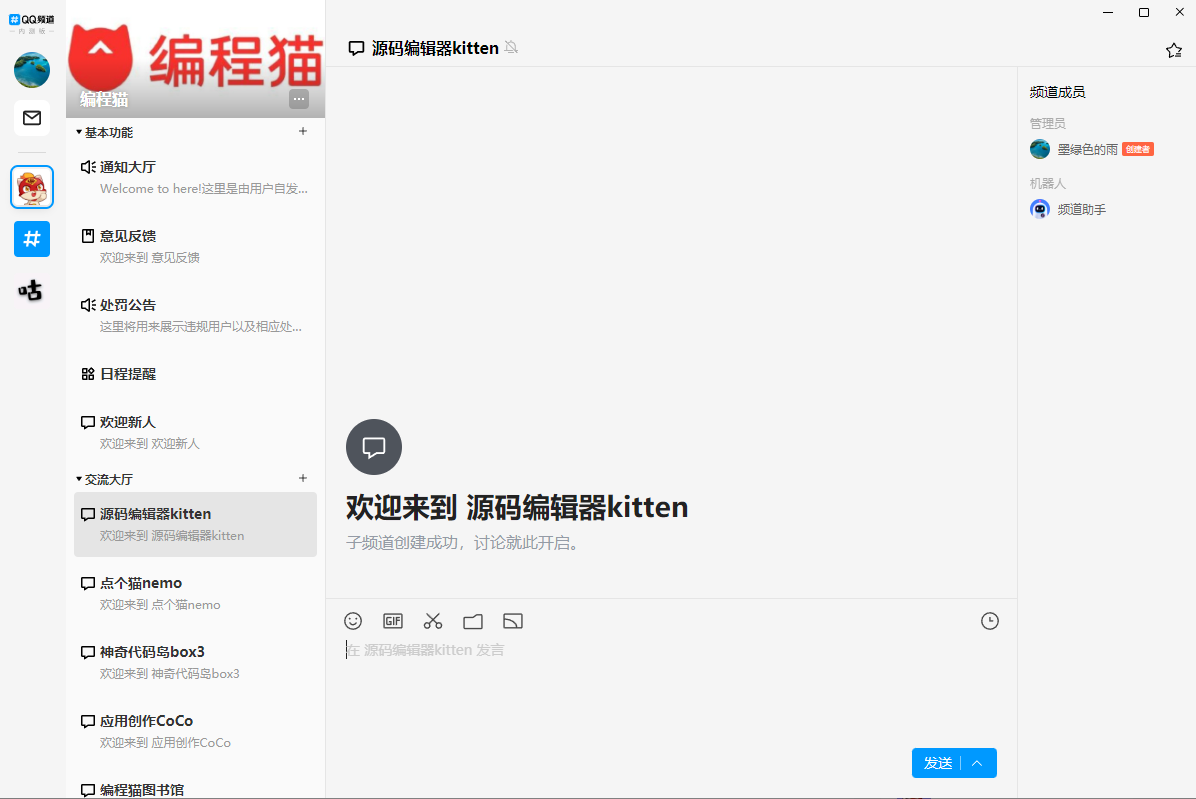Screen dimensions: 1196x799
Task: Open the 点个猫nemo channel
Action: [x=195, y=593]
